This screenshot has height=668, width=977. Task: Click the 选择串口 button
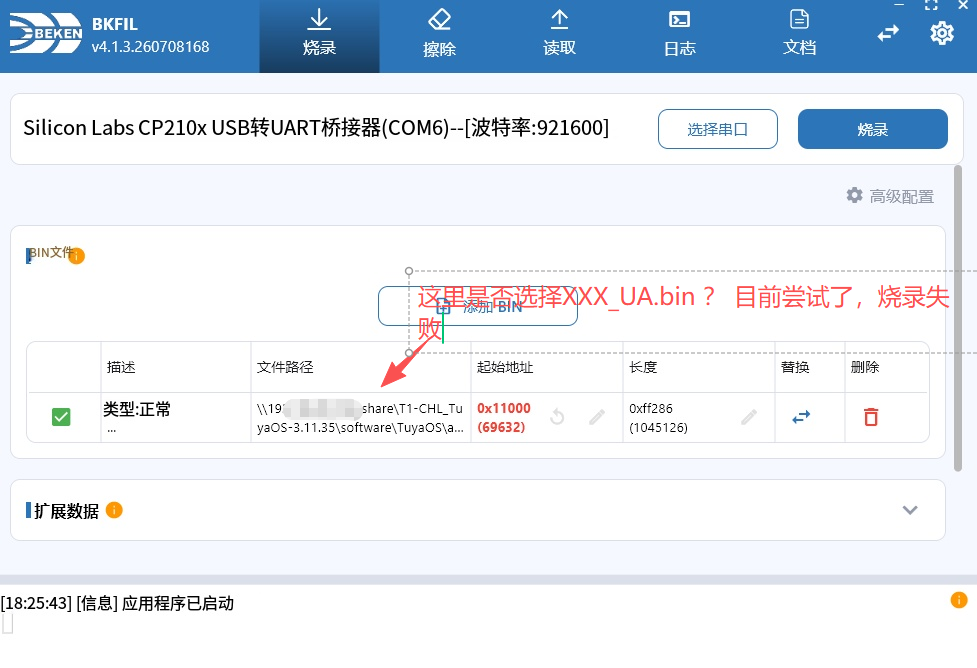coord(717,129)
